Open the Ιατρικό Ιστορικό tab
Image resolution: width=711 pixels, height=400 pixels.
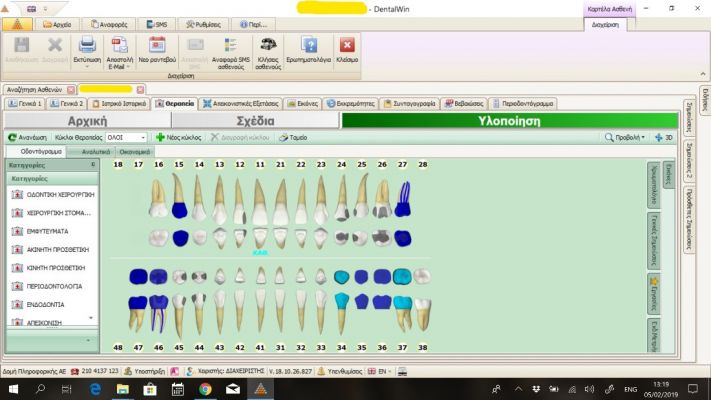(x=120, y=103)
